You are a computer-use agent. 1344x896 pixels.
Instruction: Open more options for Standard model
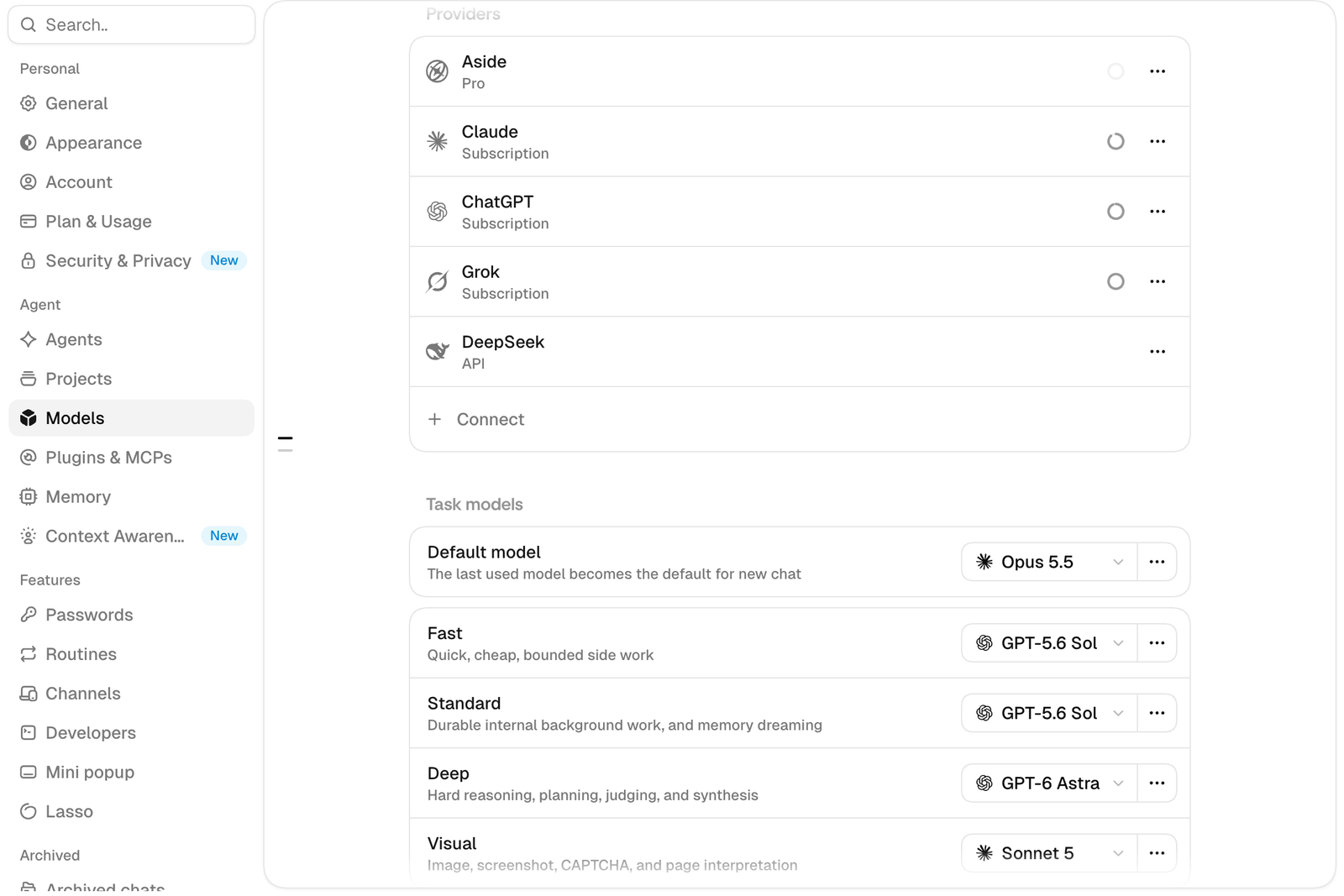[1157, 713]
